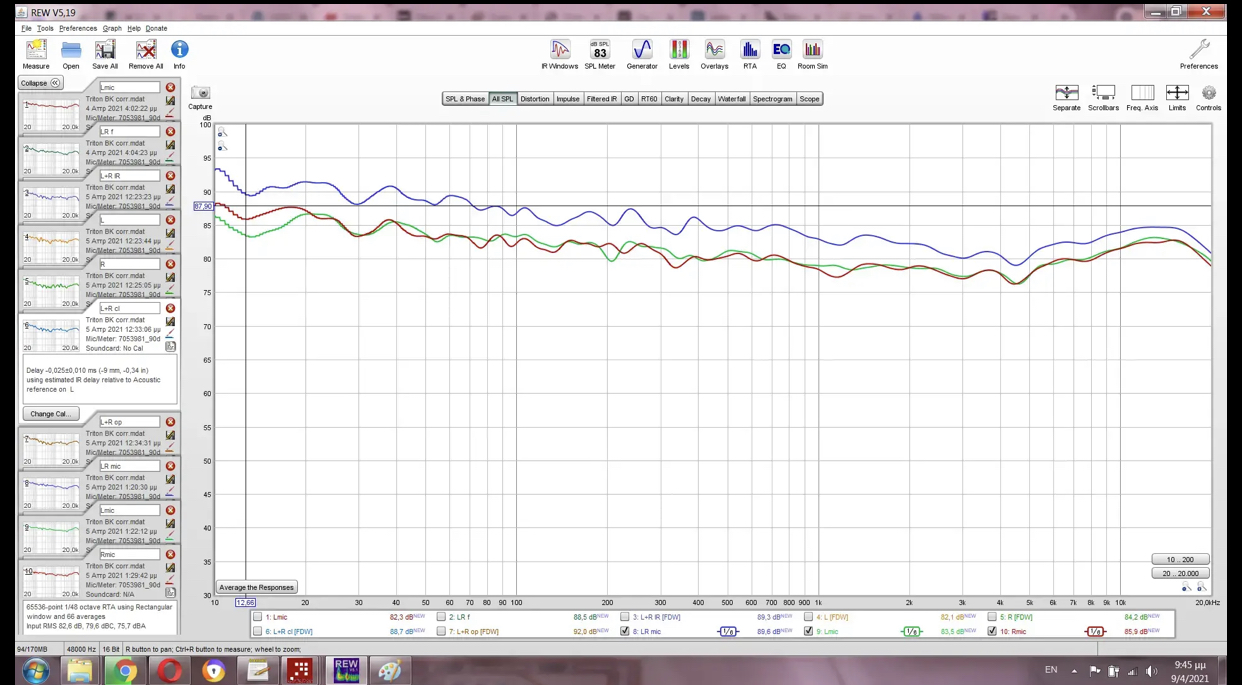The height and width of the screenshot is (685, 1242).
Task: Check the 7: L+R op [FDW] trace
Action: [441, 632]
